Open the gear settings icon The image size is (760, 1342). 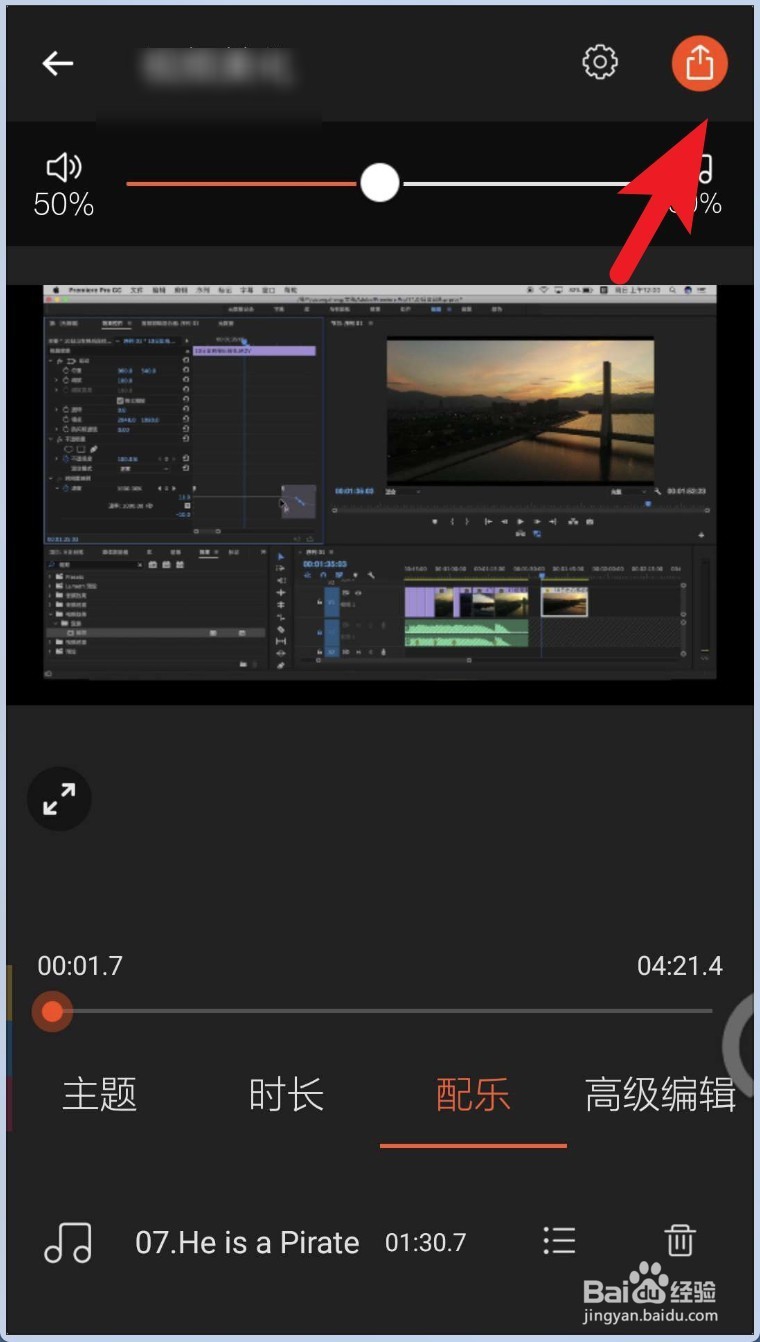click(600, 62)
